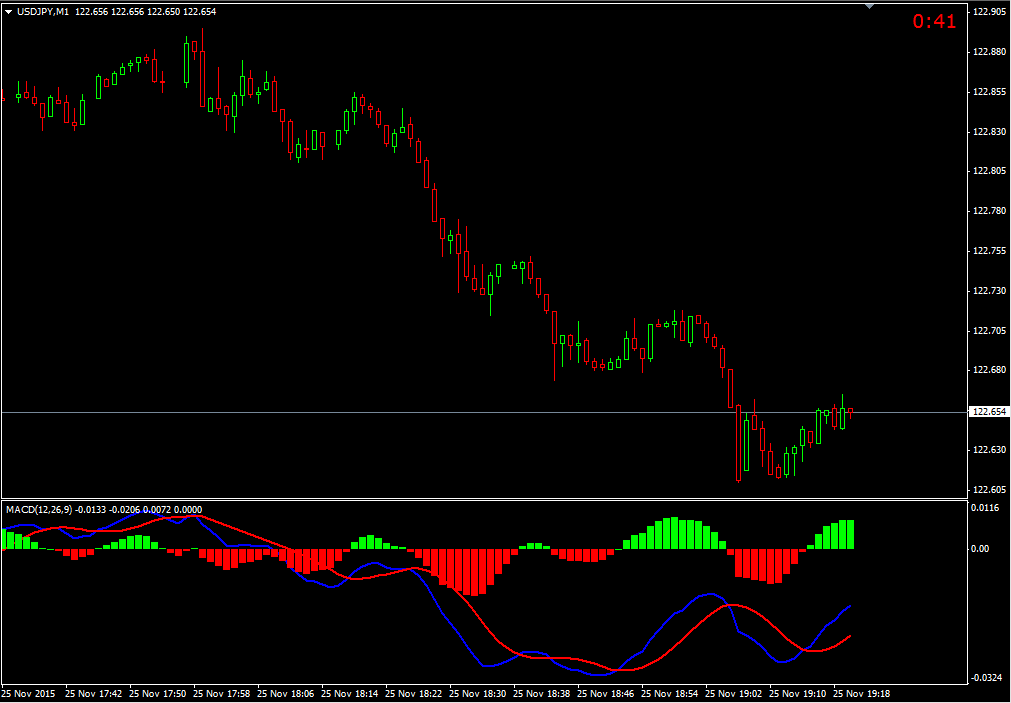
Task: Click the USDJPY symbol dropdown arrow
Action: [x=8, y=10]
